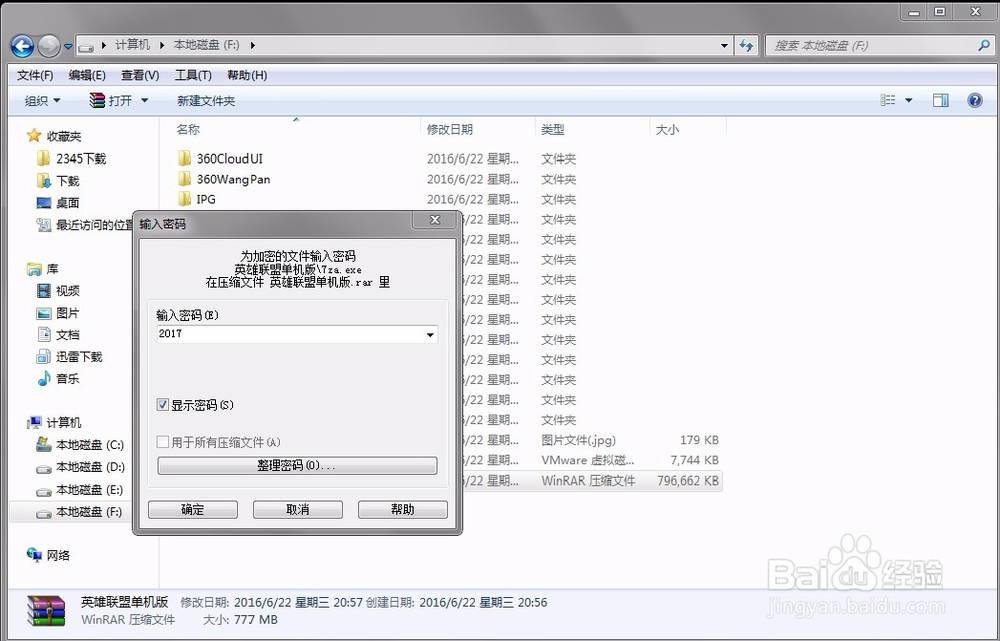Click 计算机 in the address breadcrumb
This screenshot has width=1000, height=641.
(133, 45)
